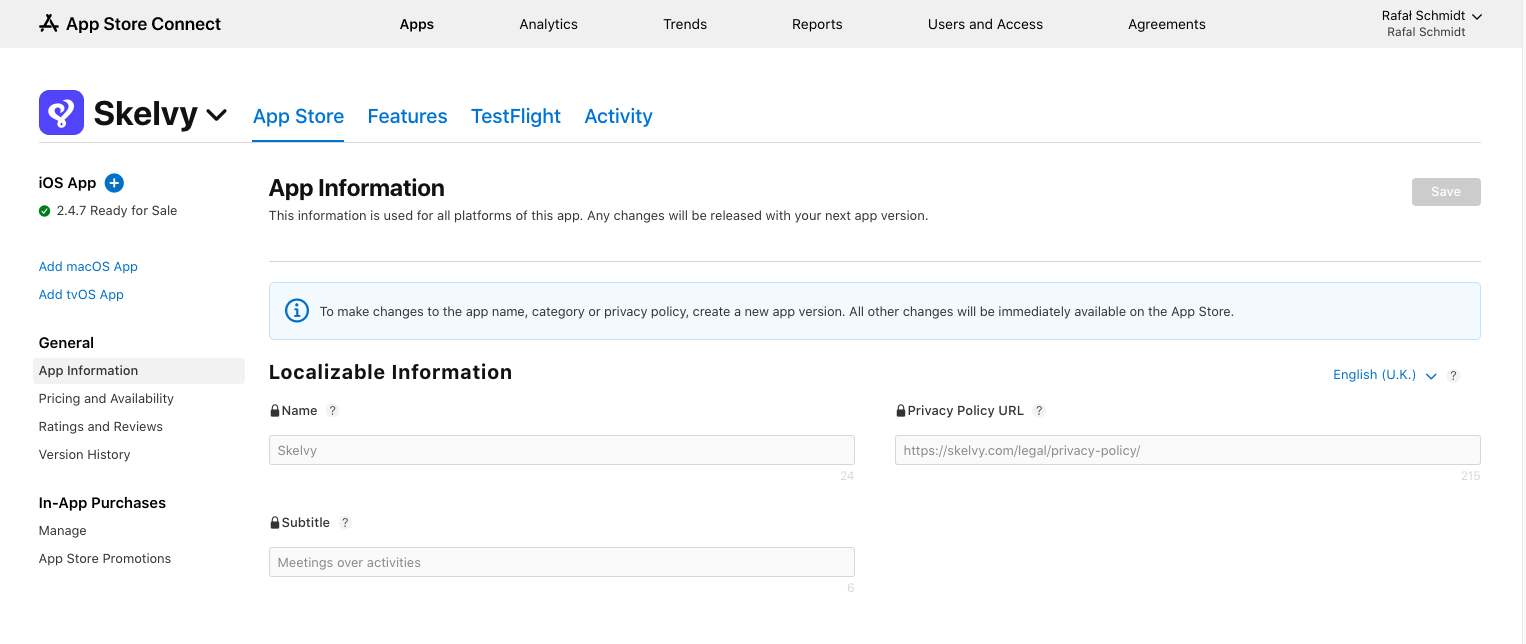
Task: Click the Save button
Action: pyautogui.click(x=1446, y=192)
